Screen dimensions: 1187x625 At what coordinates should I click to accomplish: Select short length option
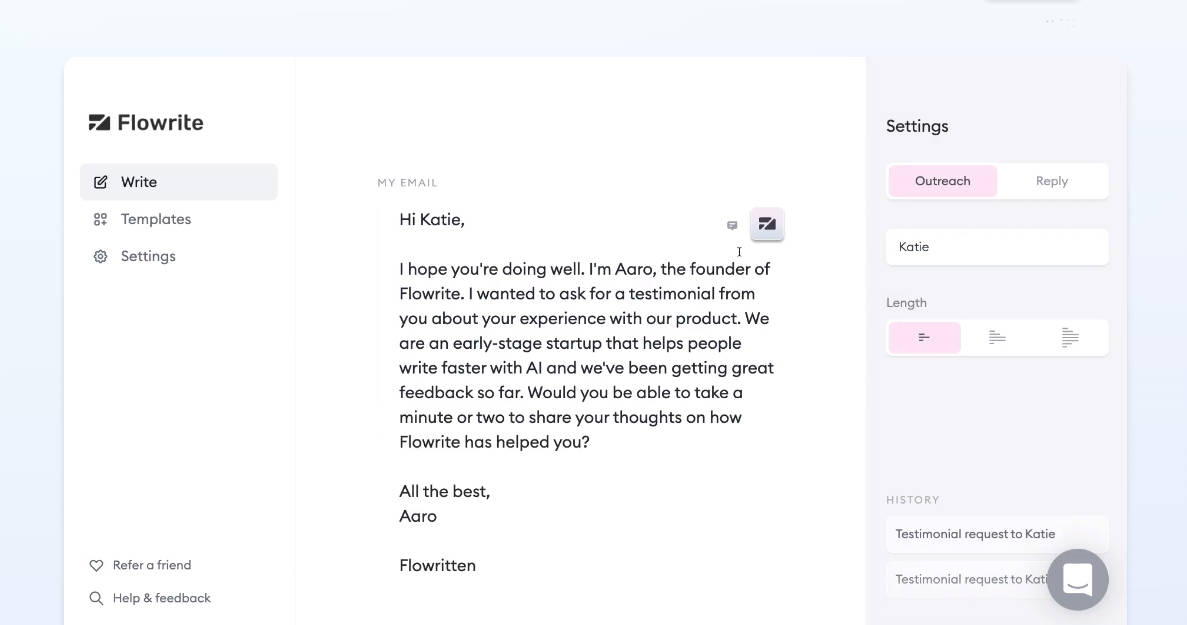(x=924, y=338)
